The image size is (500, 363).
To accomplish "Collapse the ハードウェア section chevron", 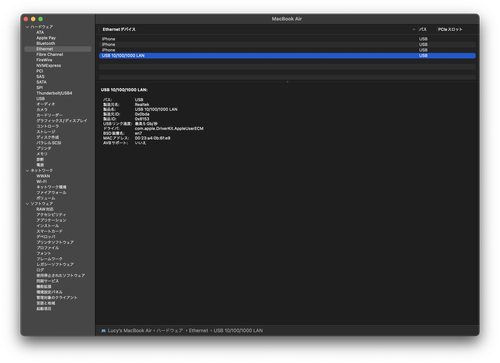I will pos(27,27).
